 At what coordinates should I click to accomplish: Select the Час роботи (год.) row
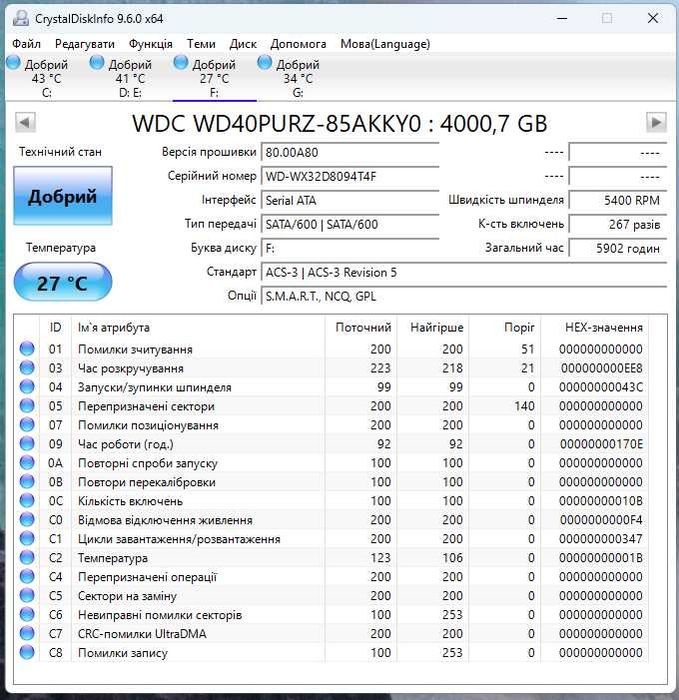[331, 444]
